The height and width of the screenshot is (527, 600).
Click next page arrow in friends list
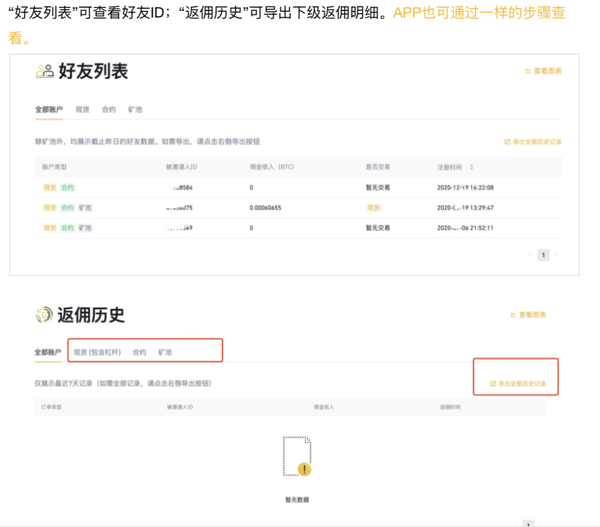click(556, 256)
